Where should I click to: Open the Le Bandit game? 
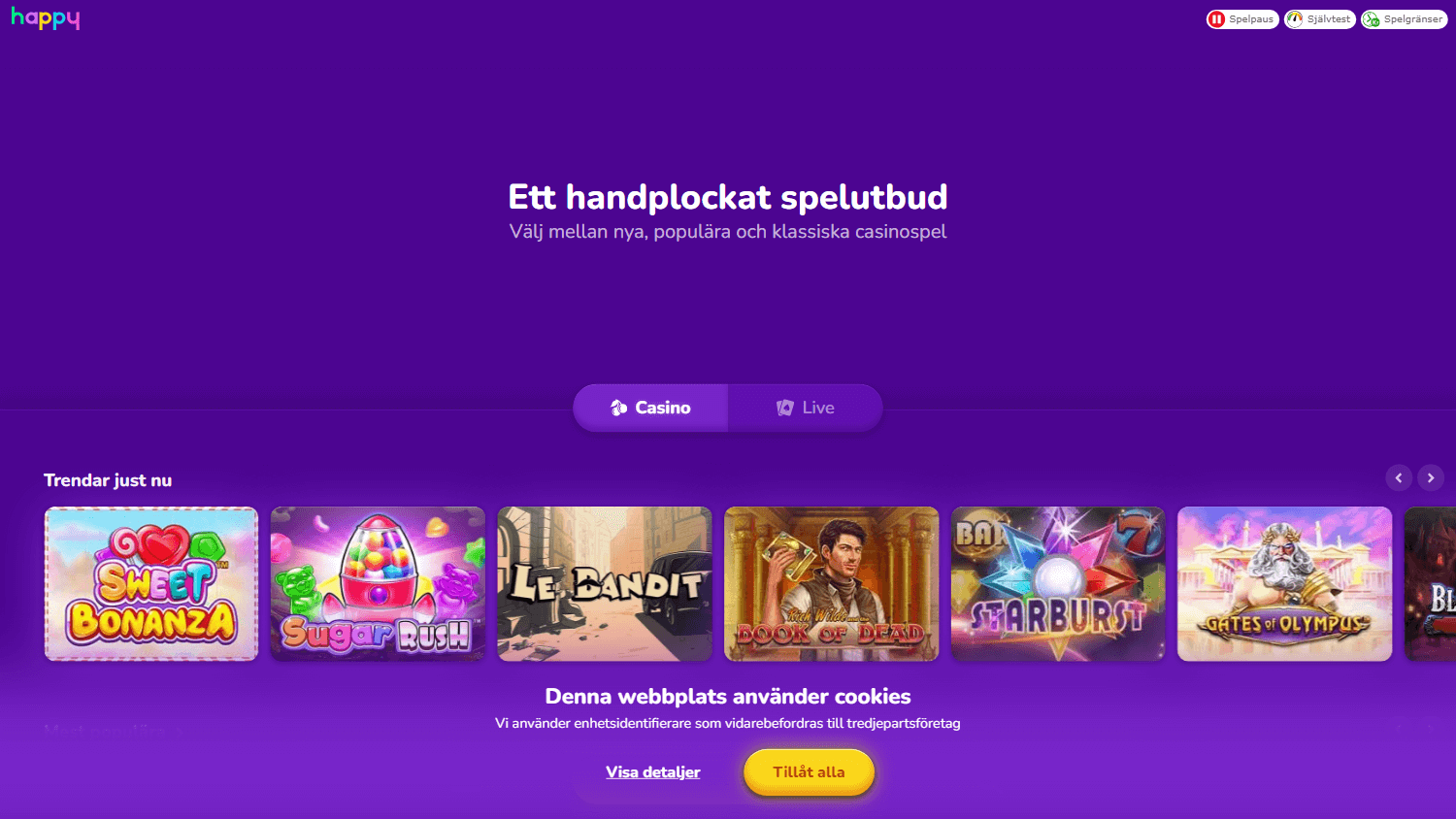point(605,583)
